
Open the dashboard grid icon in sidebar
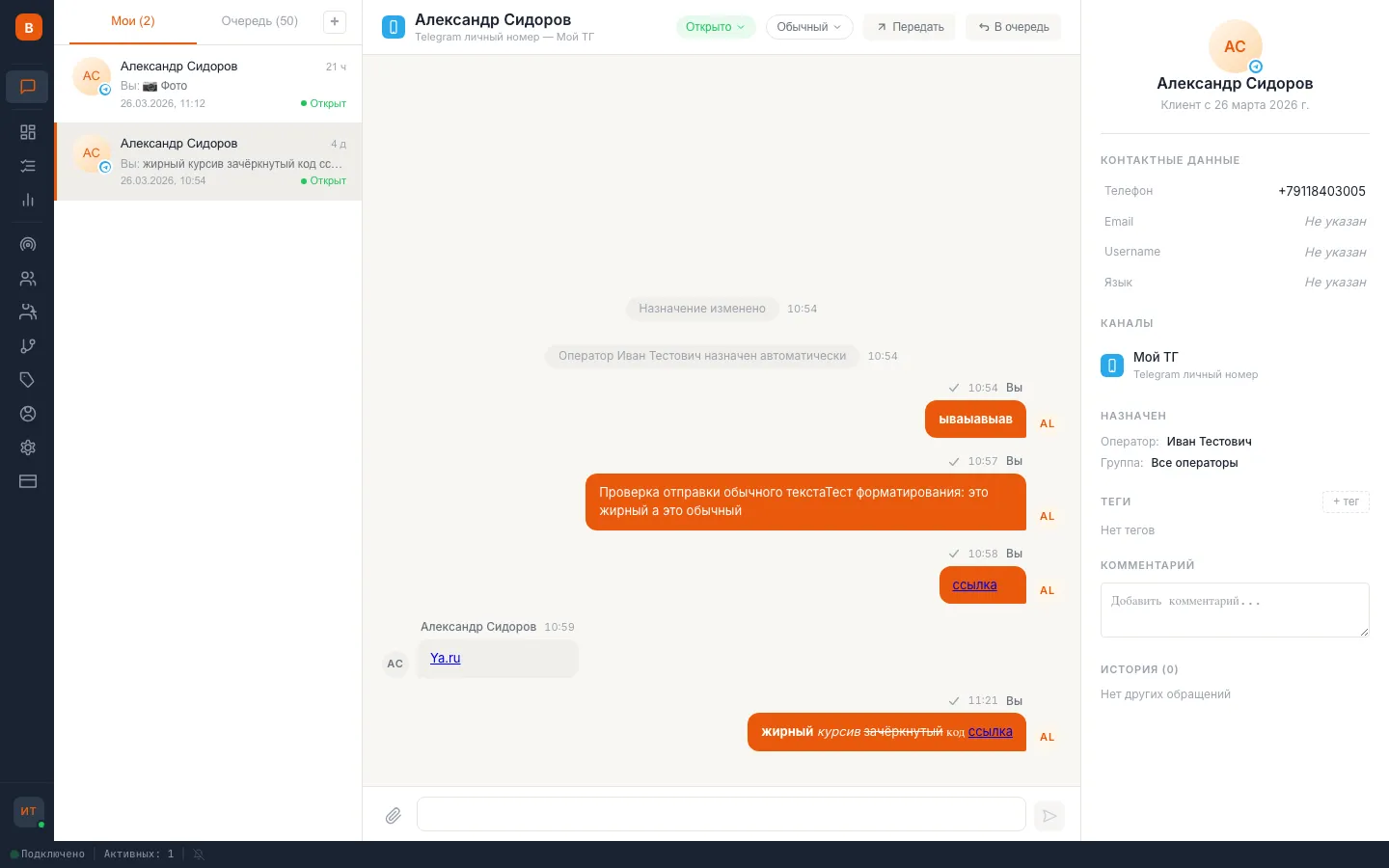(28, 132)
